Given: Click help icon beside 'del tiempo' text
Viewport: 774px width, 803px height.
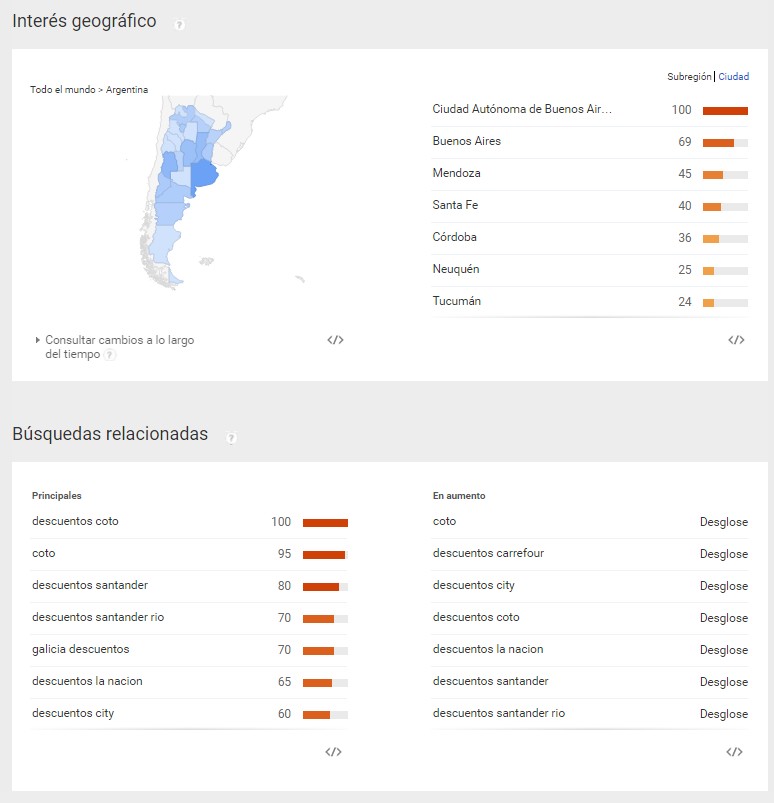Looking at the screenshot, I should pyautogui.click(x=110, y=355).
